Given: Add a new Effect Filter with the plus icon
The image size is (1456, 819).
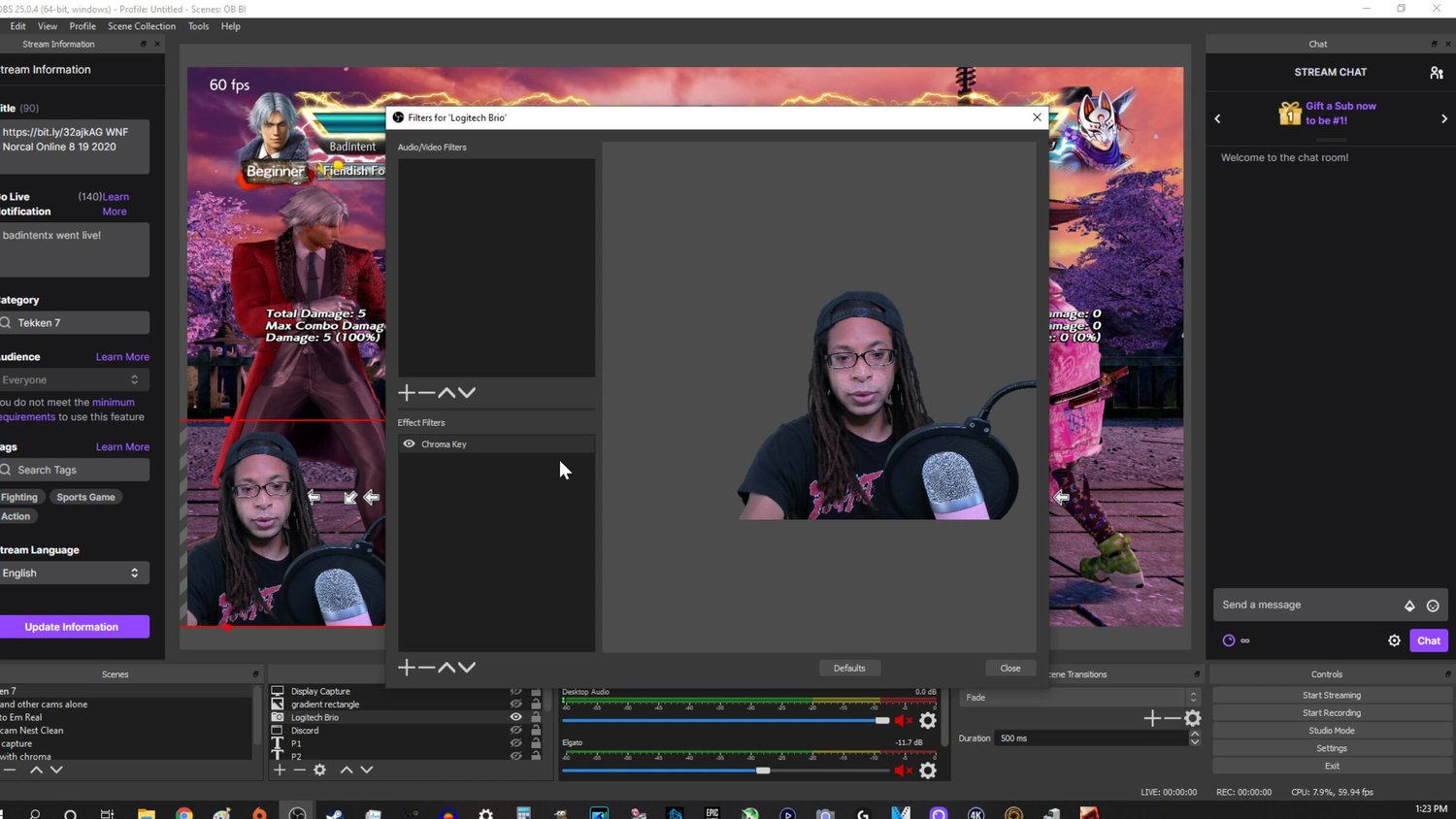Looking at the screenshot, I should [x=407, y=667].
